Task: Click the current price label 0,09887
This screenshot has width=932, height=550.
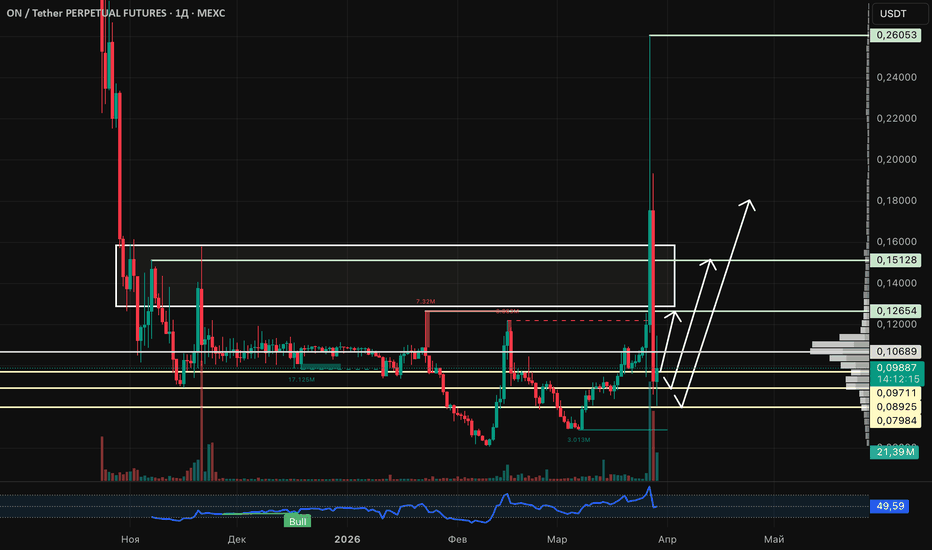Action: (x=896, y=367)
